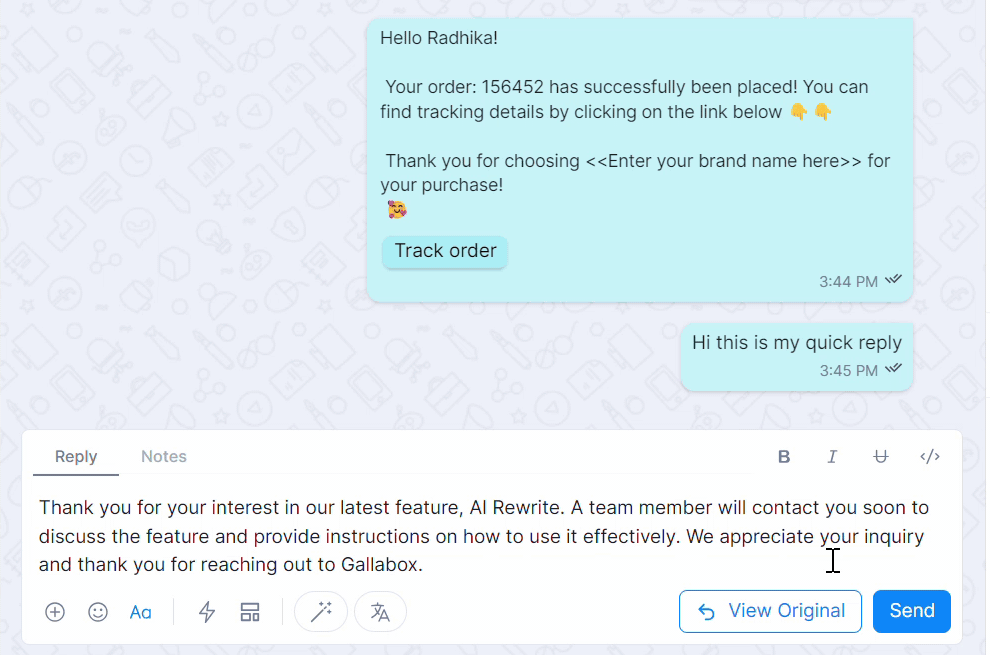Click the plus attachment icon

pos(55,612)
